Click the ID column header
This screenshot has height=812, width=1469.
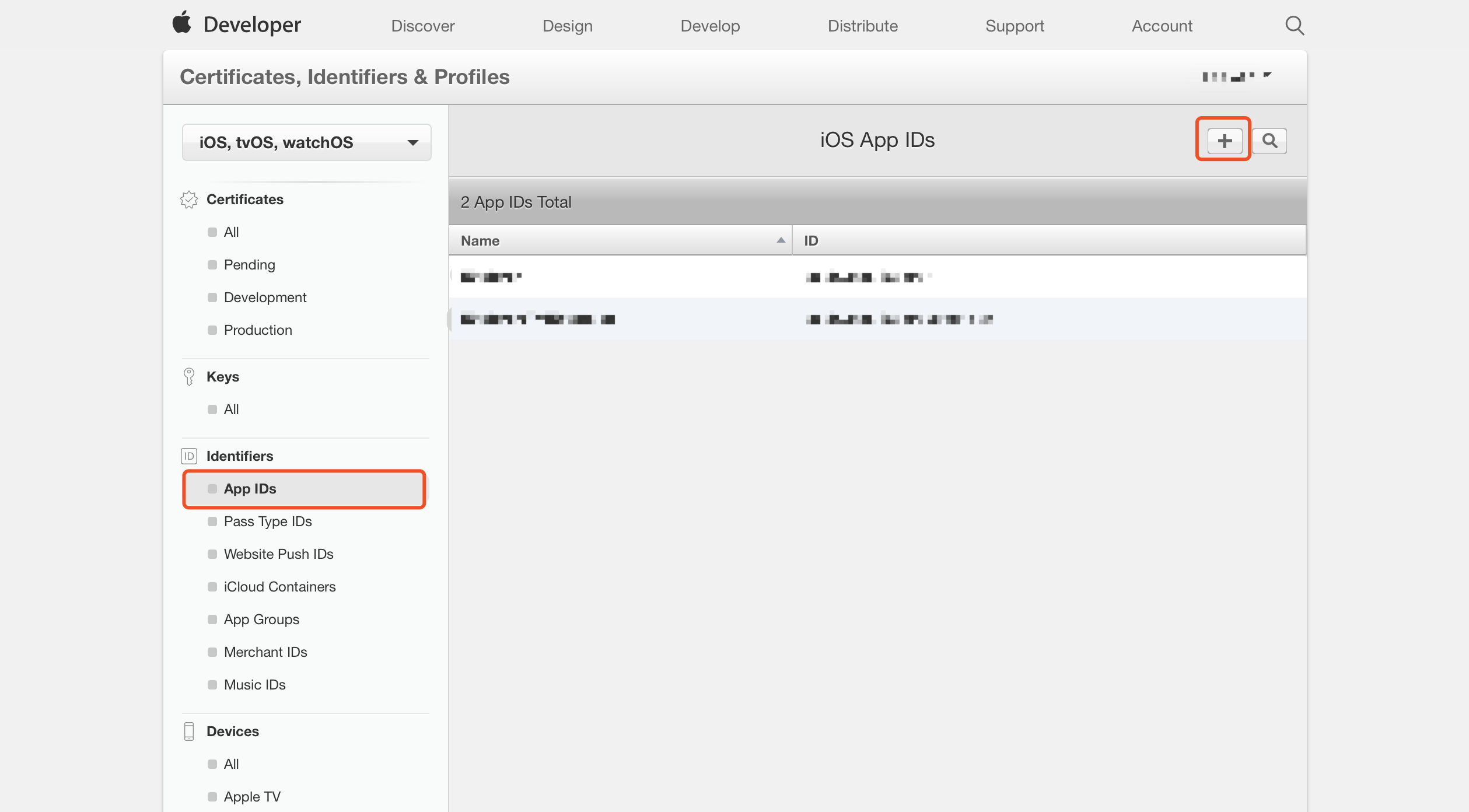(x=811, y=240)
